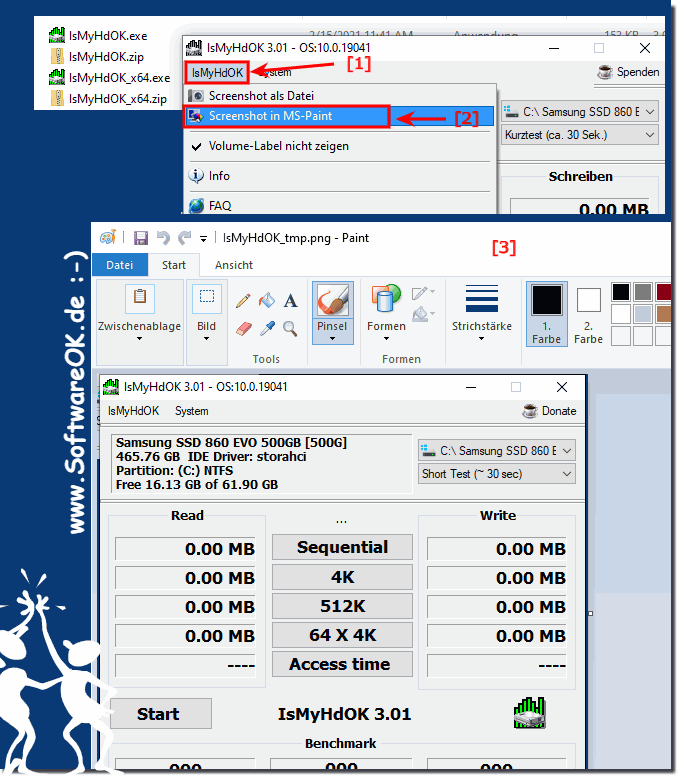Click the 64 X 4K test button
Viewport: 678px width, 776px height.
pos(342,635)
